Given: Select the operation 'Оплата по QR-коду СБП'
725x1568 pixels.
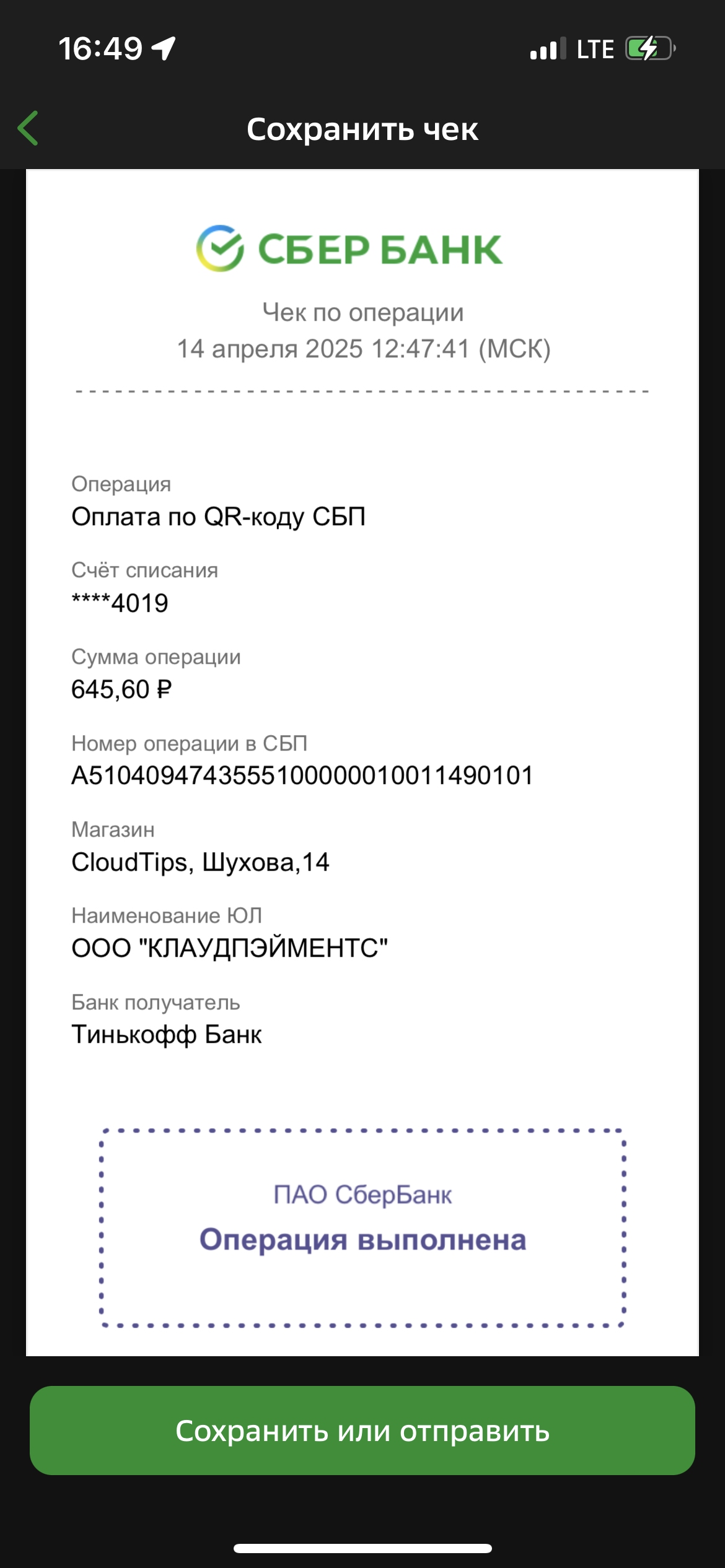Looking at the screenshot, I should (x=218, y=516).
